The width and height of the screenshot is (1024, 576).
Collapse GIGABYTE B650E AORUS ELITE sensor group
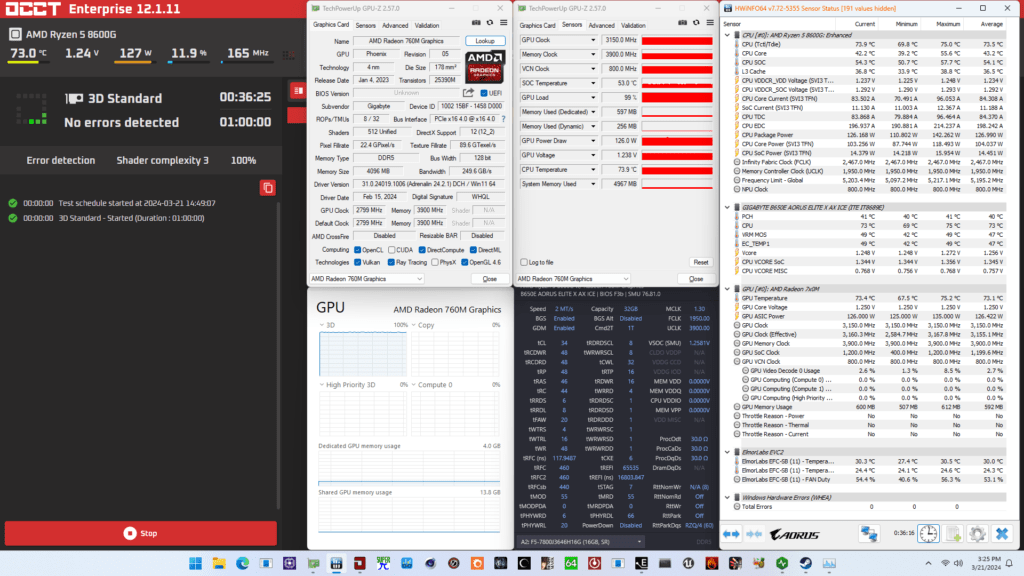728,208
